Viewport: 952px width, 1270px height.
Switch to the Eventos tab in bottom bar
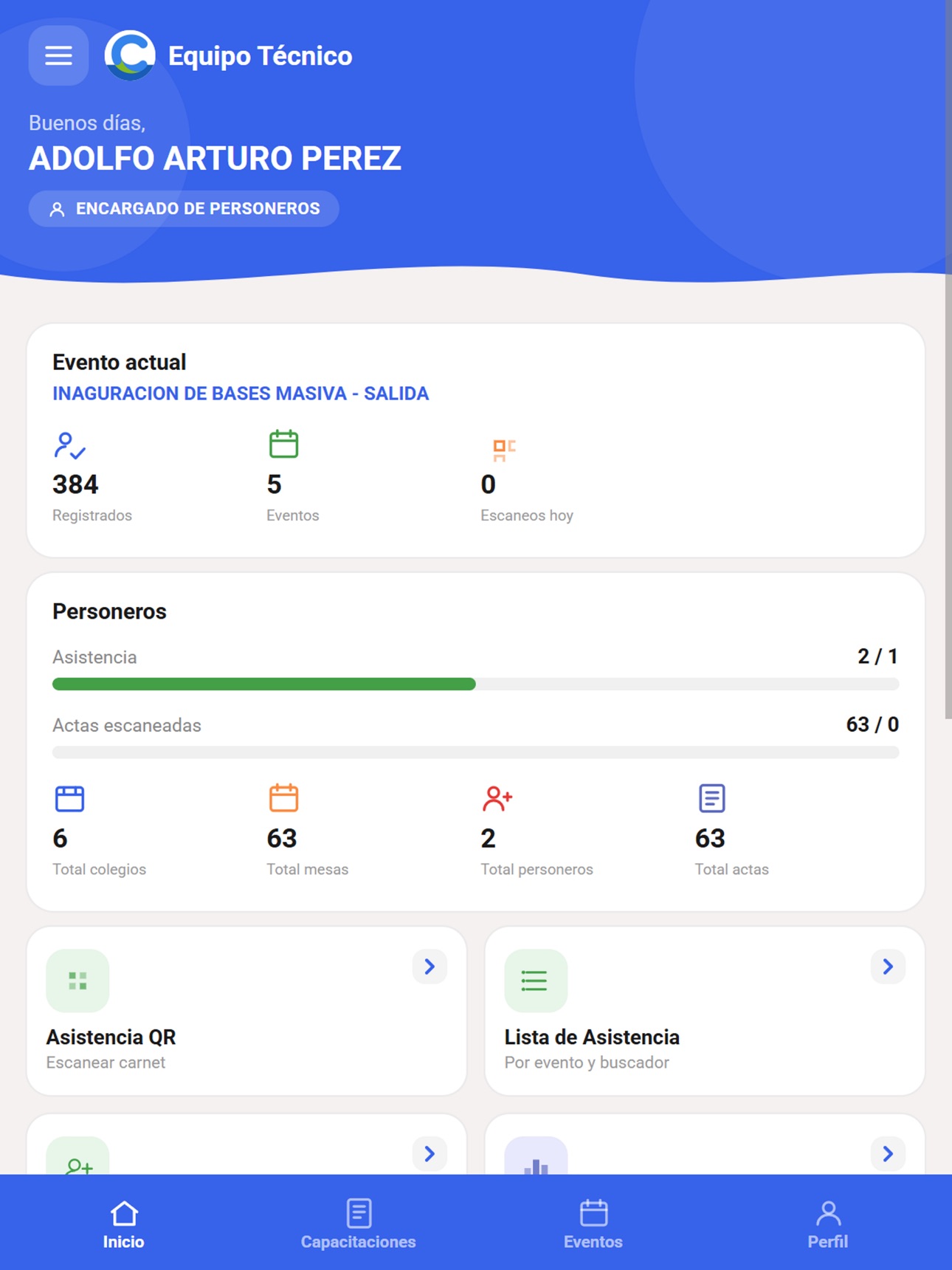pyautogui.click(x=593, y=1224)
